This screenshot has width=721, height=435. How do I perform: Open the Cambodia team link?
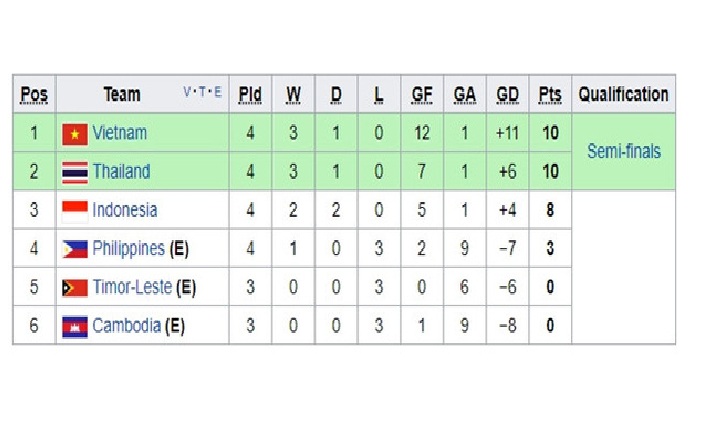[126, 326]
